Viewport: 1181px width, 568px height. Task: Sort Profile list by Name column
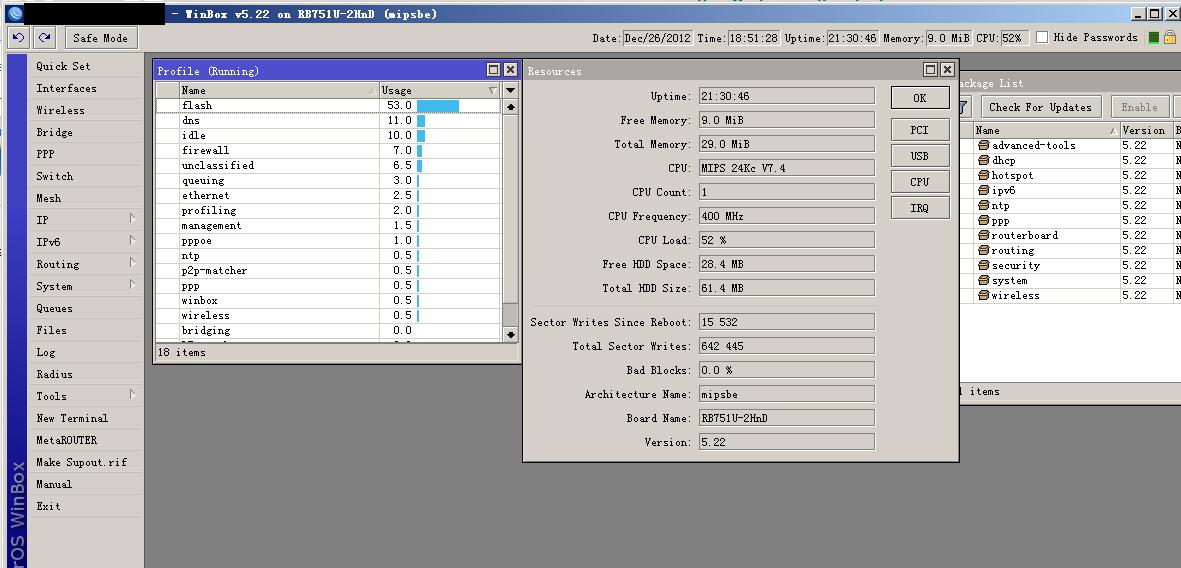[279, 90]
